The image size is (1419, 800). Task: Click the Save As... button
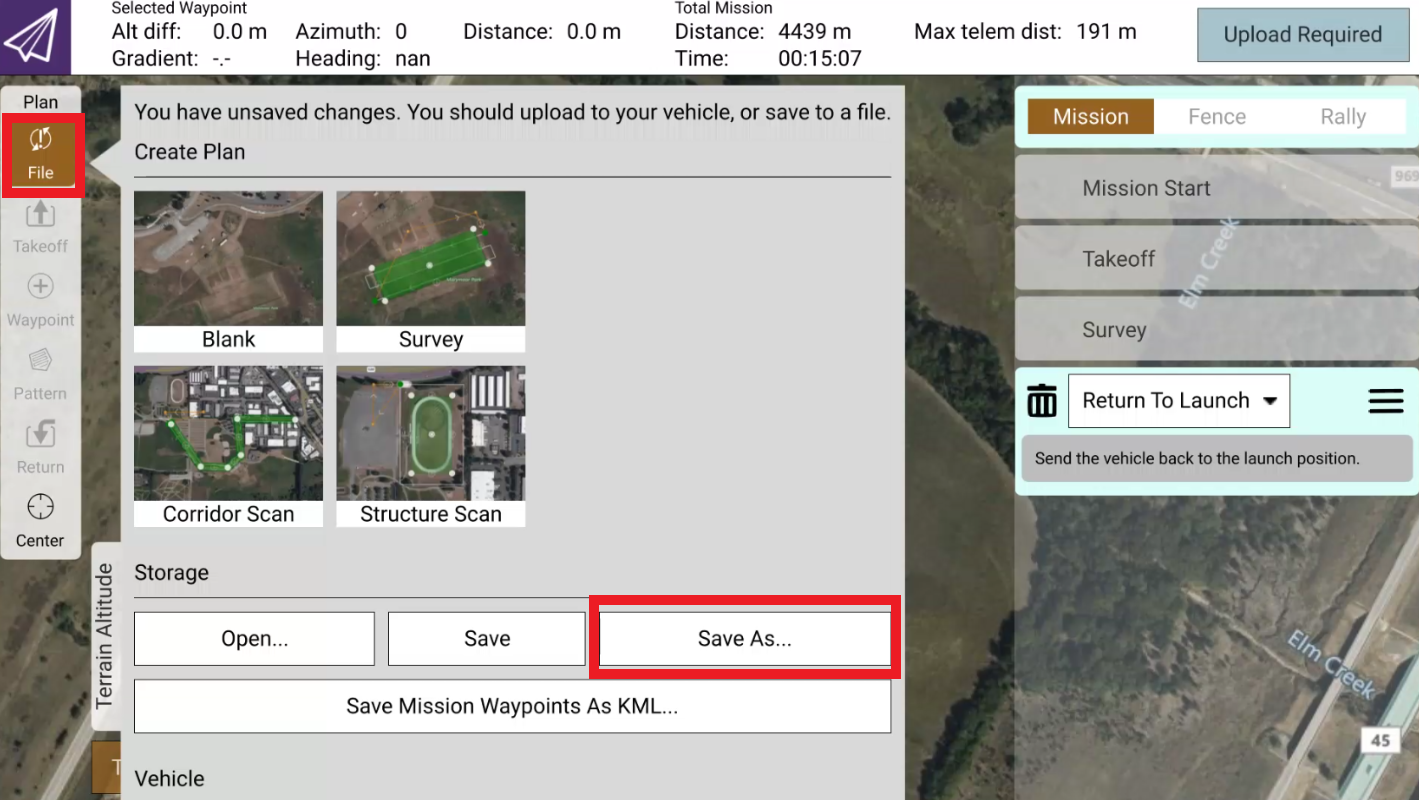(x=744, y=639)
